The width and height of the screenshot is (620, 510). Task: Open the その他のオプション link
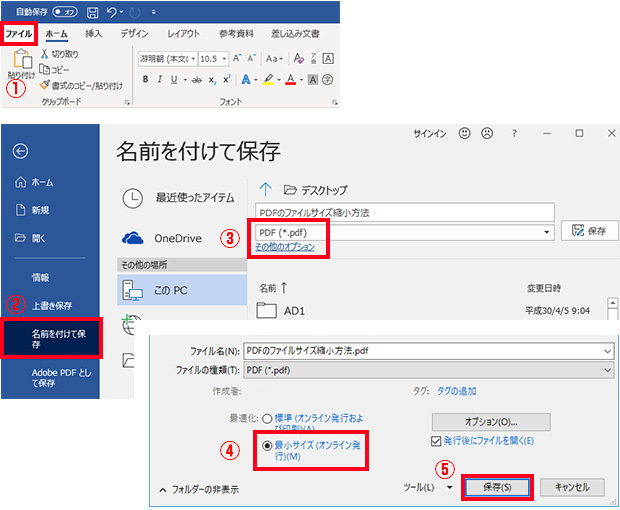pos(285,247)
